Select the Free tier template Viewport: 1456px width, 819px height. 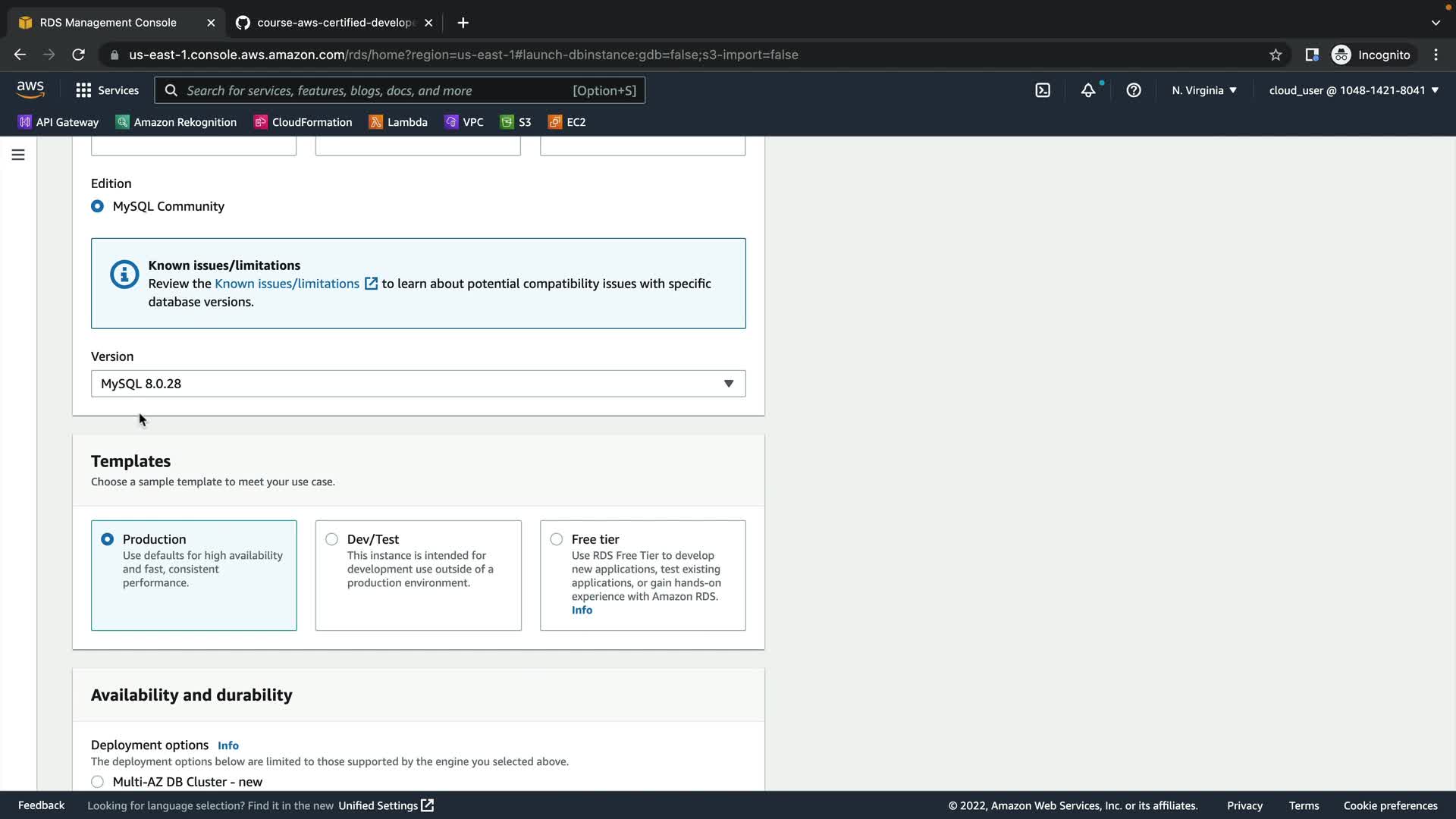557,539
